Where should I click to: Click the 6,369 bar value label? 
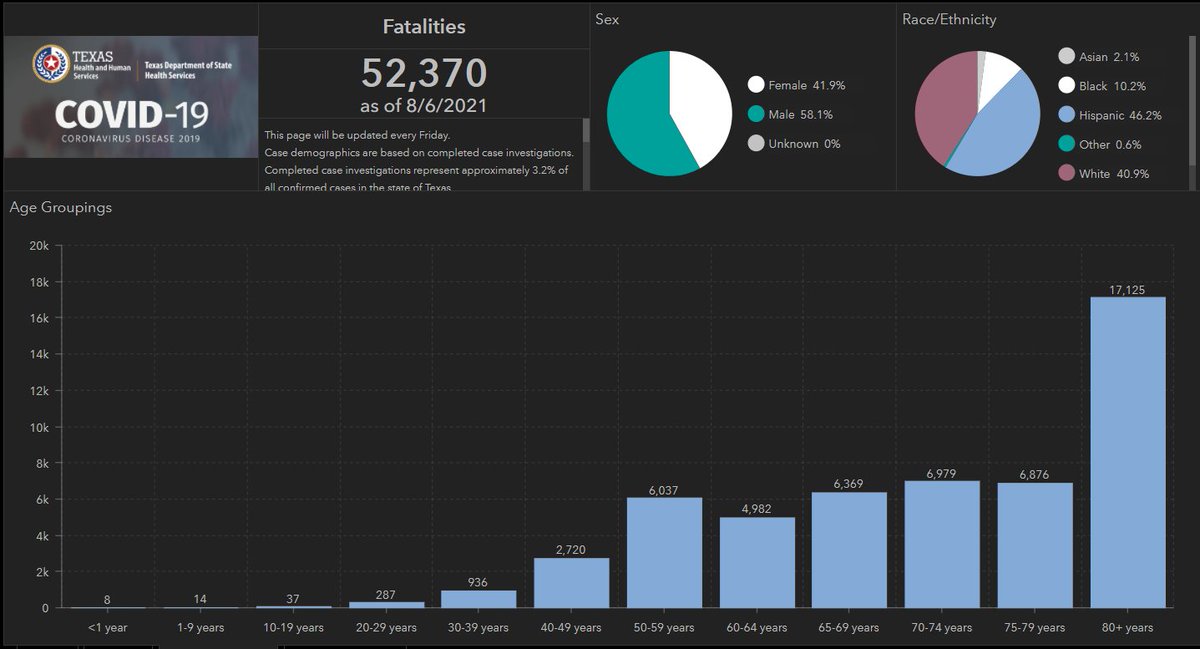[849, 483]
